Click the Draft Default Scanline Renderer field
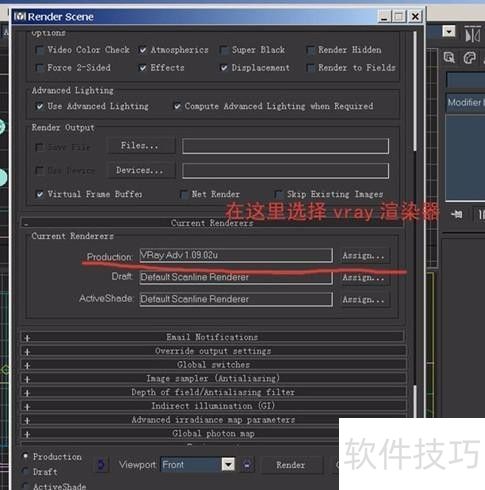Viewport: 485px width, 490px height. pos(236,277)
